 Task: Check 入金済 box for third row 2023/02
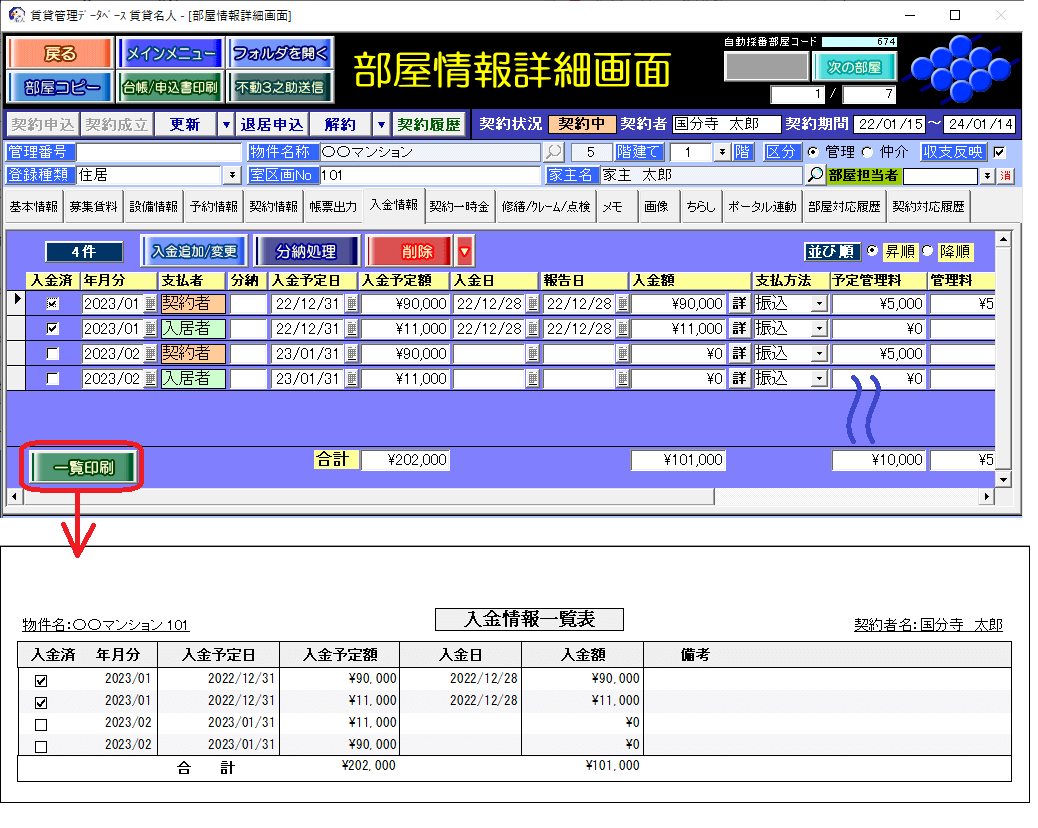pos(53,354)
